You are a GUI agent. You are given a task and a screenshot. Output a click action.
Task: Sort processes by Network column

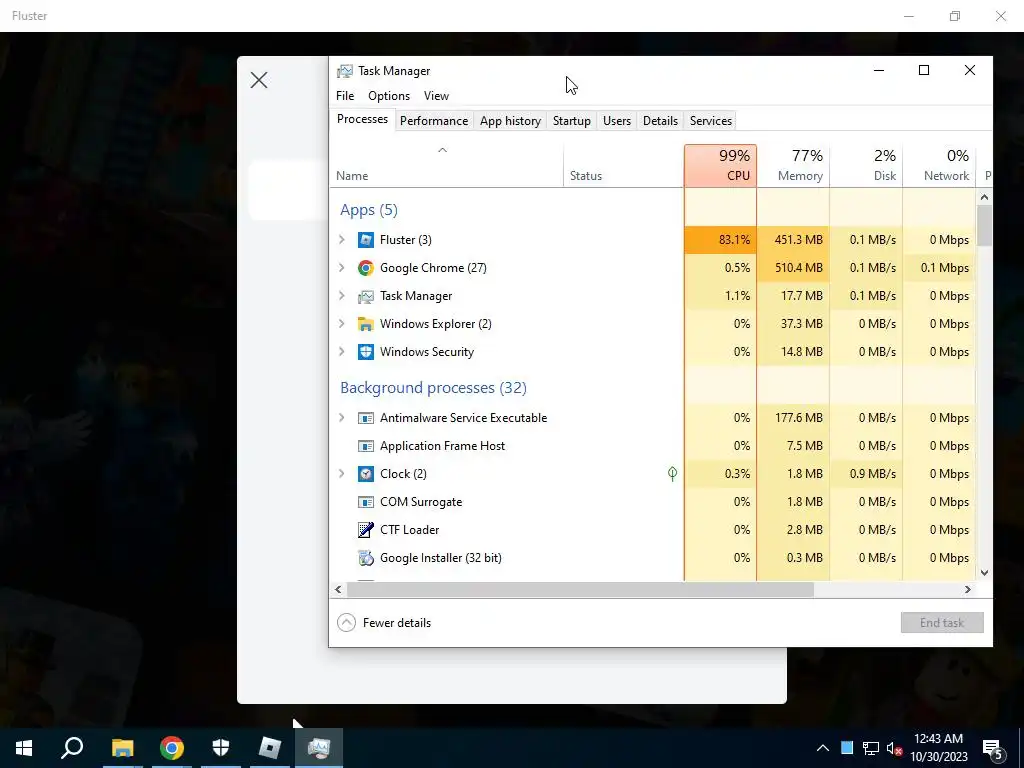coord(940,166)
